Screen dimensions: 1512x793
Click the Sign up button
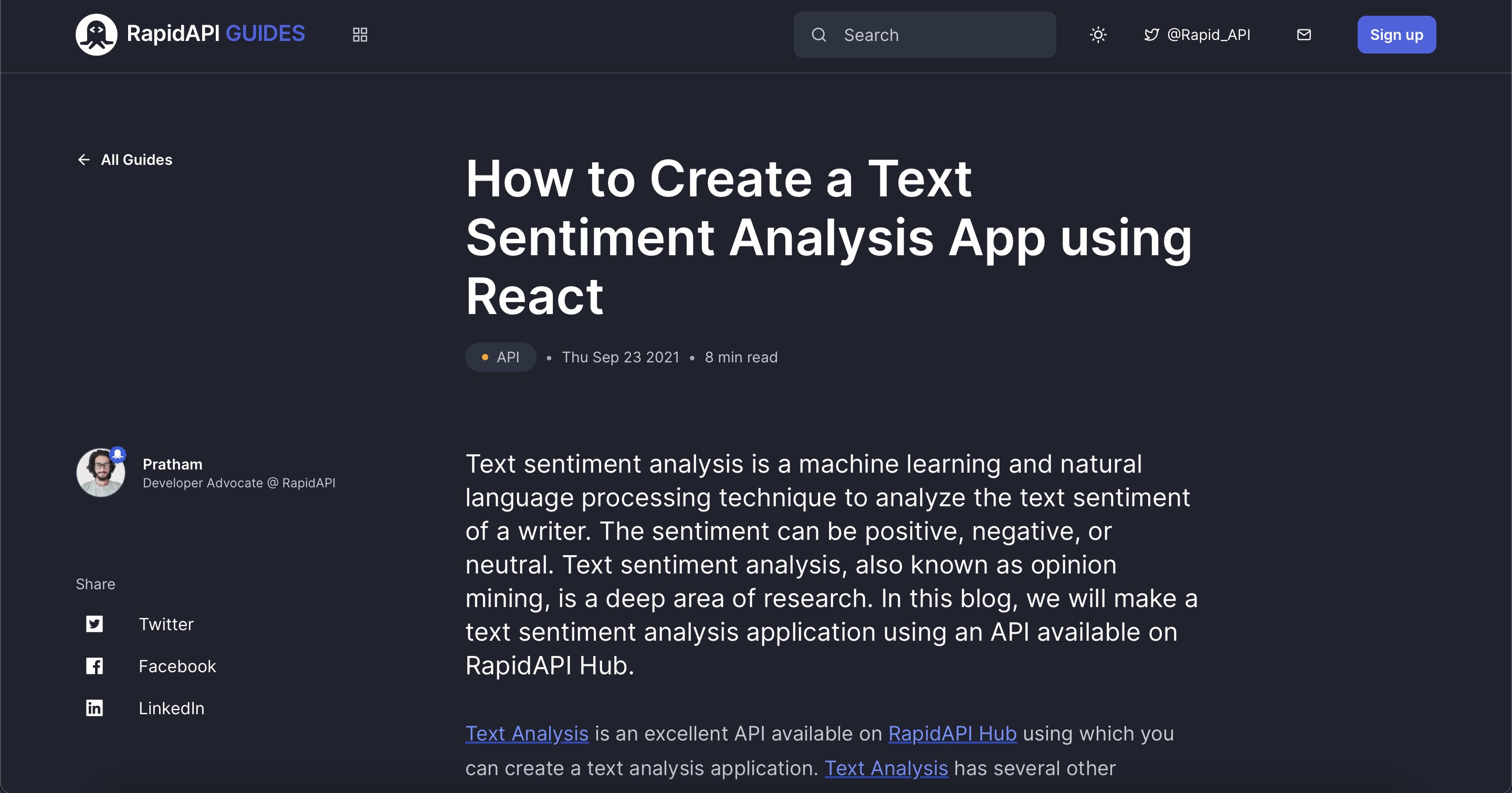coord(1396,35)
